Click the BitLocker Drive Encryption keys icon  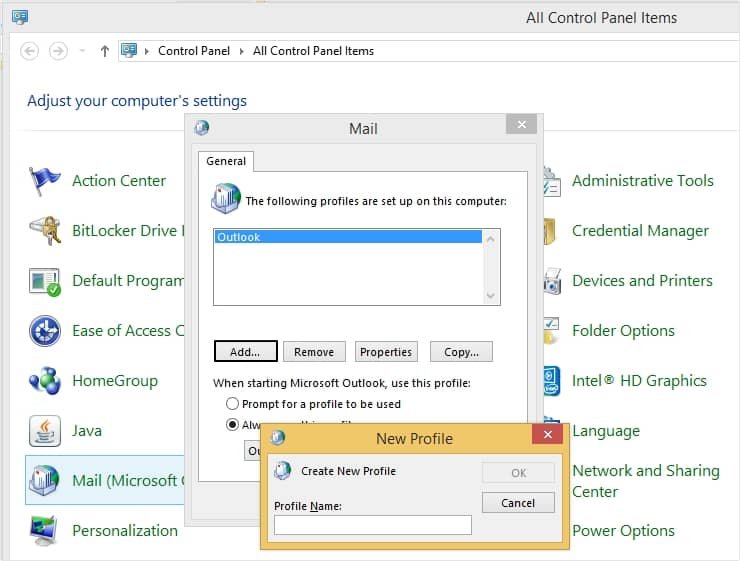tap(45, 231)
